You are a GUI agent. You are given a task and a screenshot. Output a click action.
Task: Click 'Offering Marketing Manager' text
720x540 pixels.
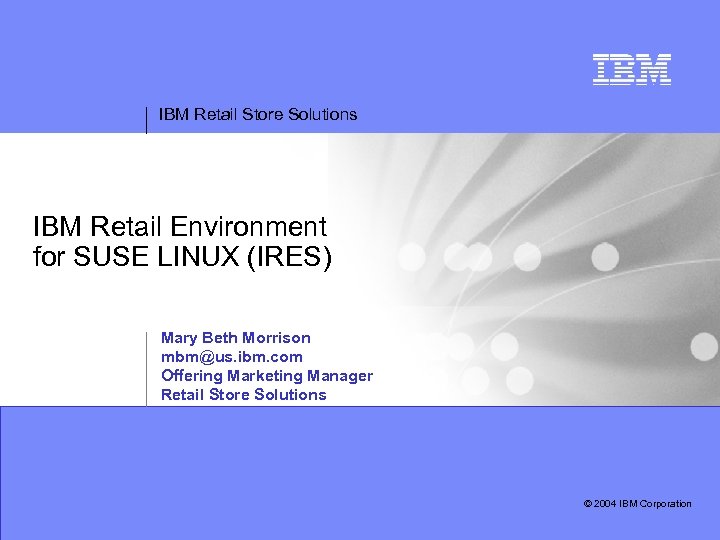[x=267, y=376]
